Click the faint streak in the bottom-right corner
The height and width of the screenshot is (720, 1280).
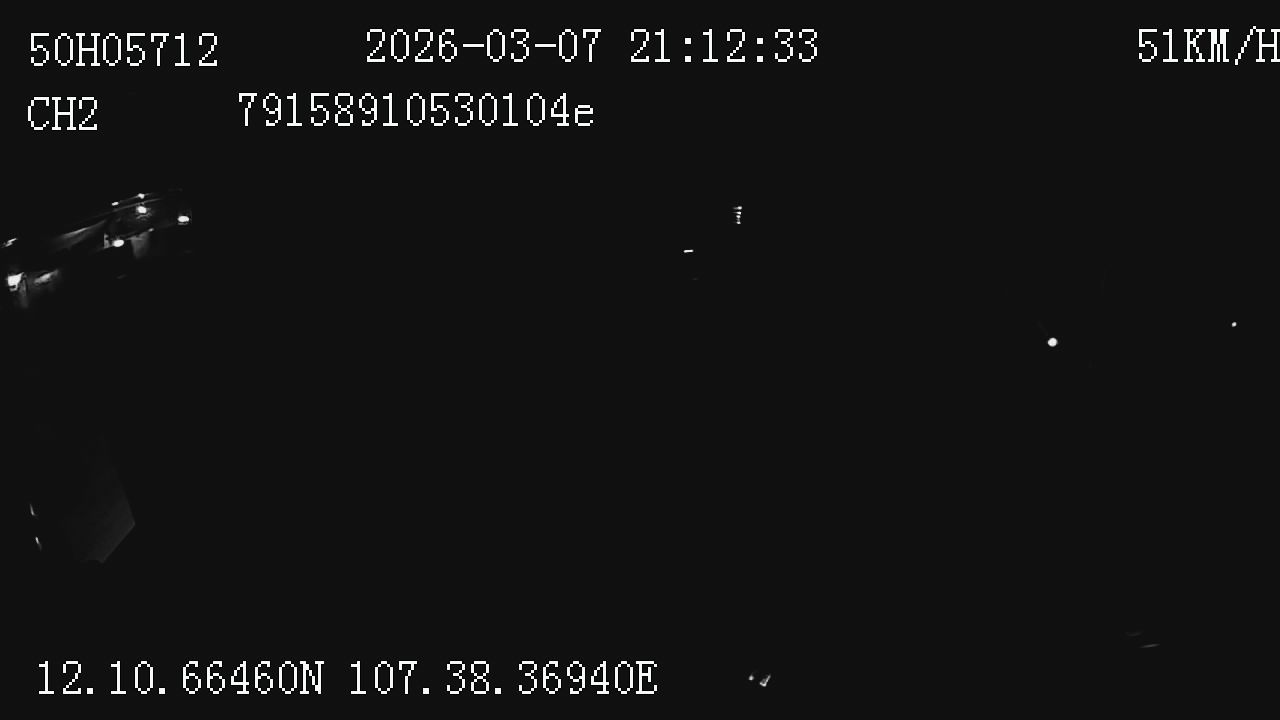point(1142,640)
